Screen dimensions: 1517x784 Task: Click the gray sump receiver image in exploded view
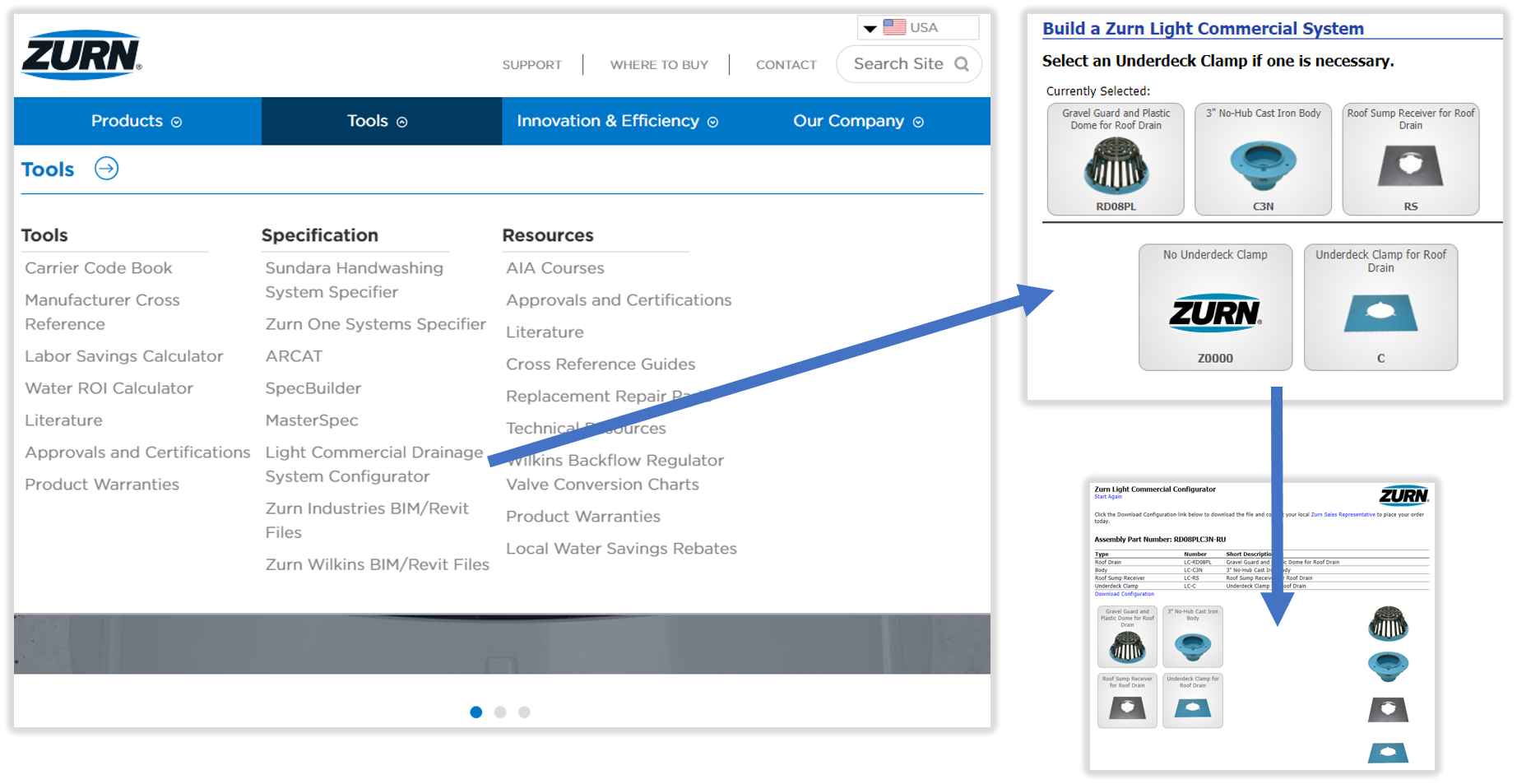[x=1388, y=709]
